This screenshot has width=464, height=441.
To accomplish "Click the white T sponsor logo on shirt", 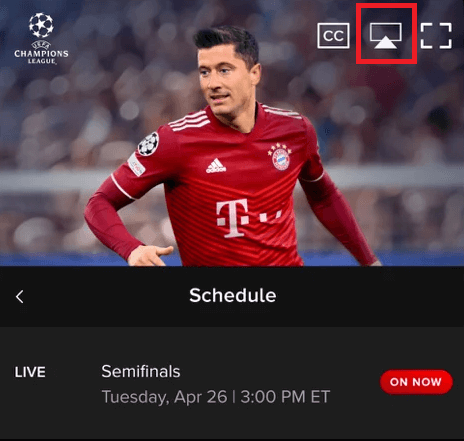I will [233, 218].
